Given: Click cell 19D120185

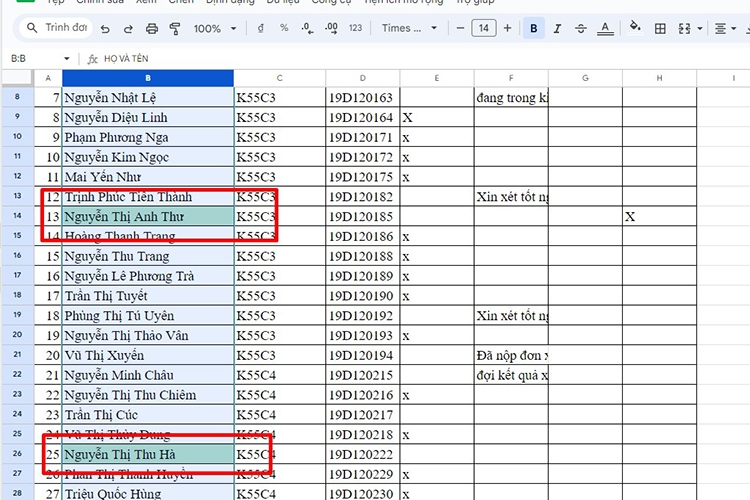Looking at the screenshot, I should (363, 216).
